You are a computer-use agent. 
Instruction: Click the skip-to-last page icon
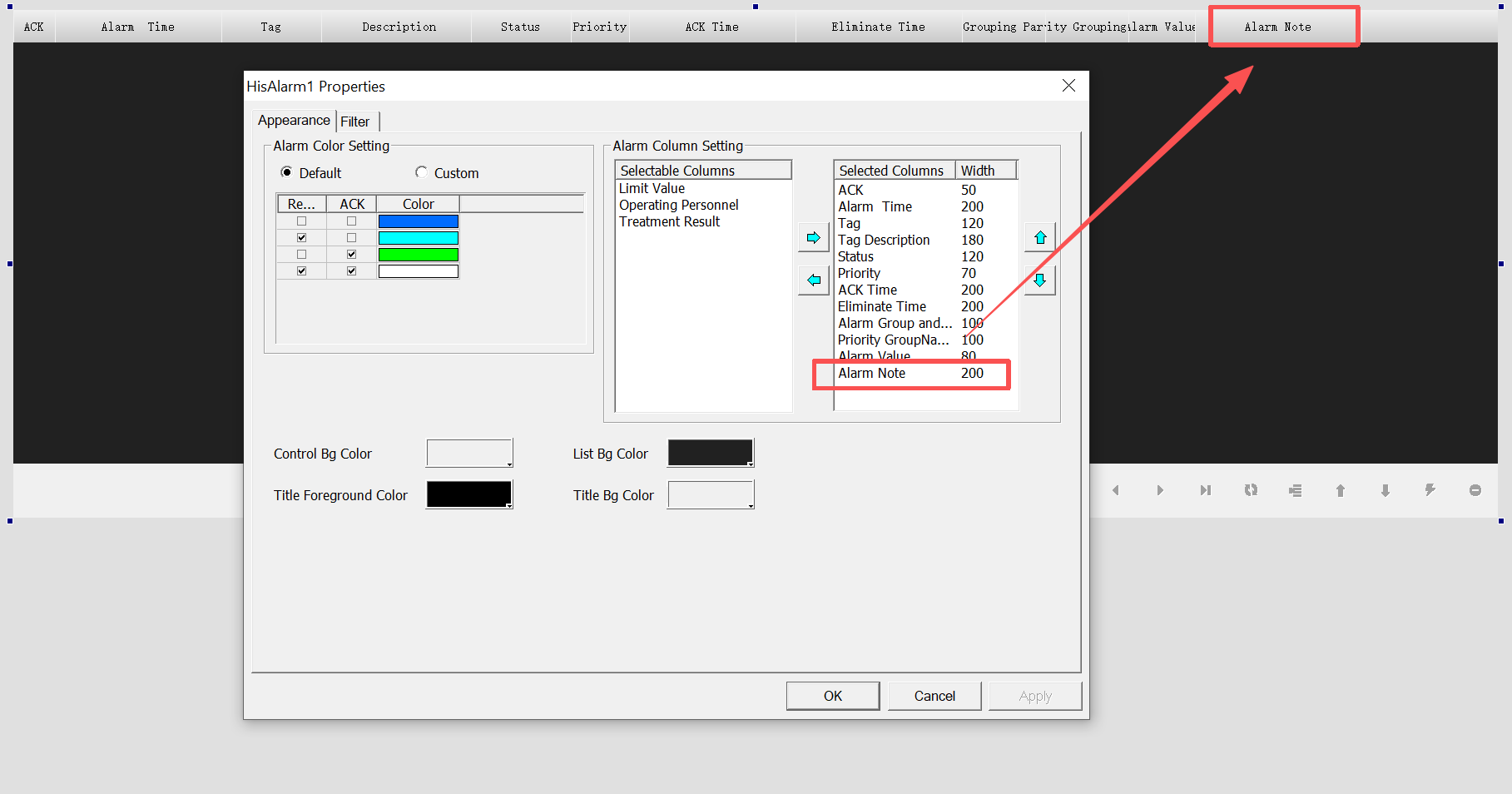(1205, 490)
